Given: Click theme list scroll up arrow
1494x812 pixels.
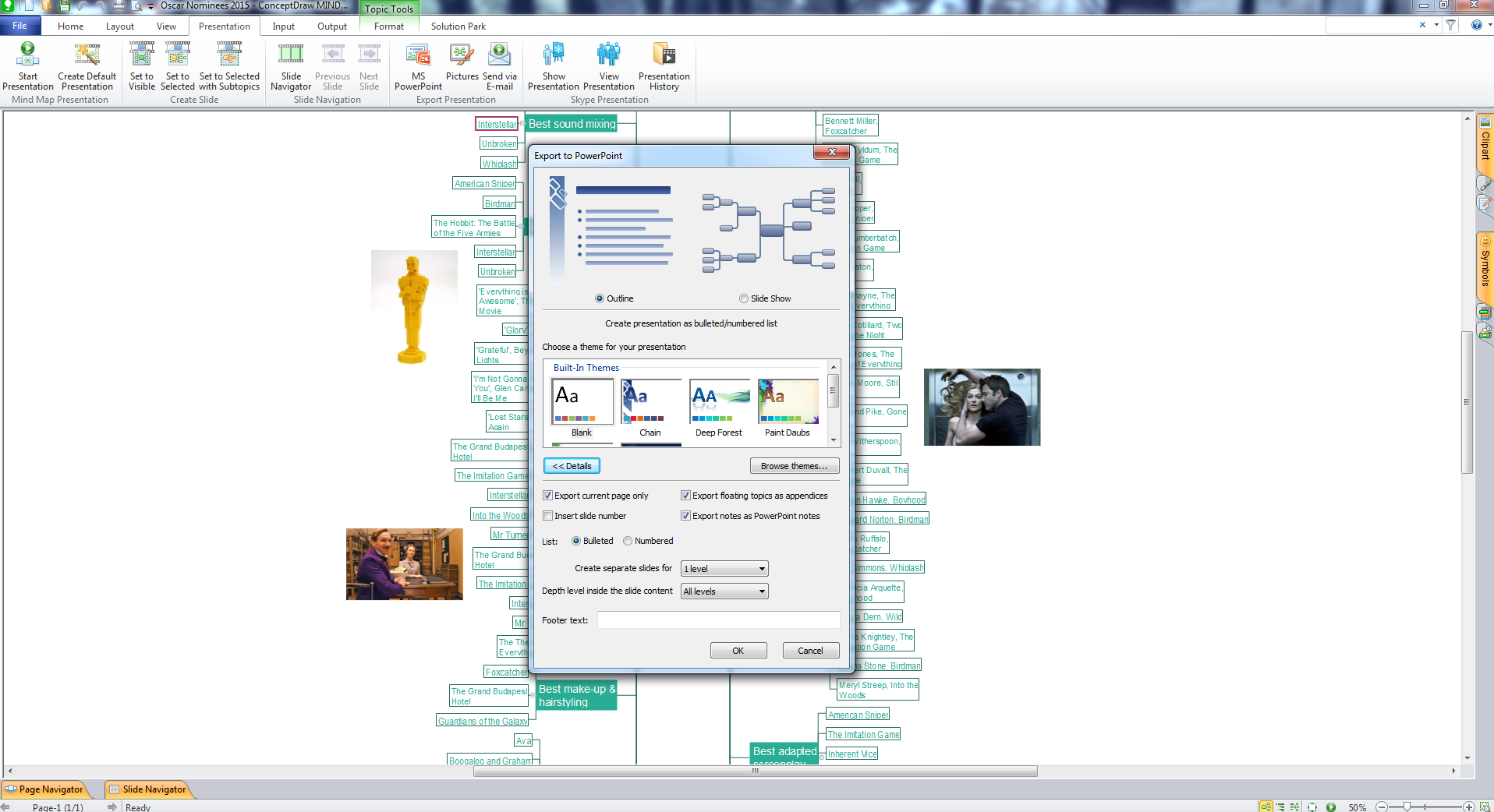Looking at the screenshot, I should pos(834,366).
